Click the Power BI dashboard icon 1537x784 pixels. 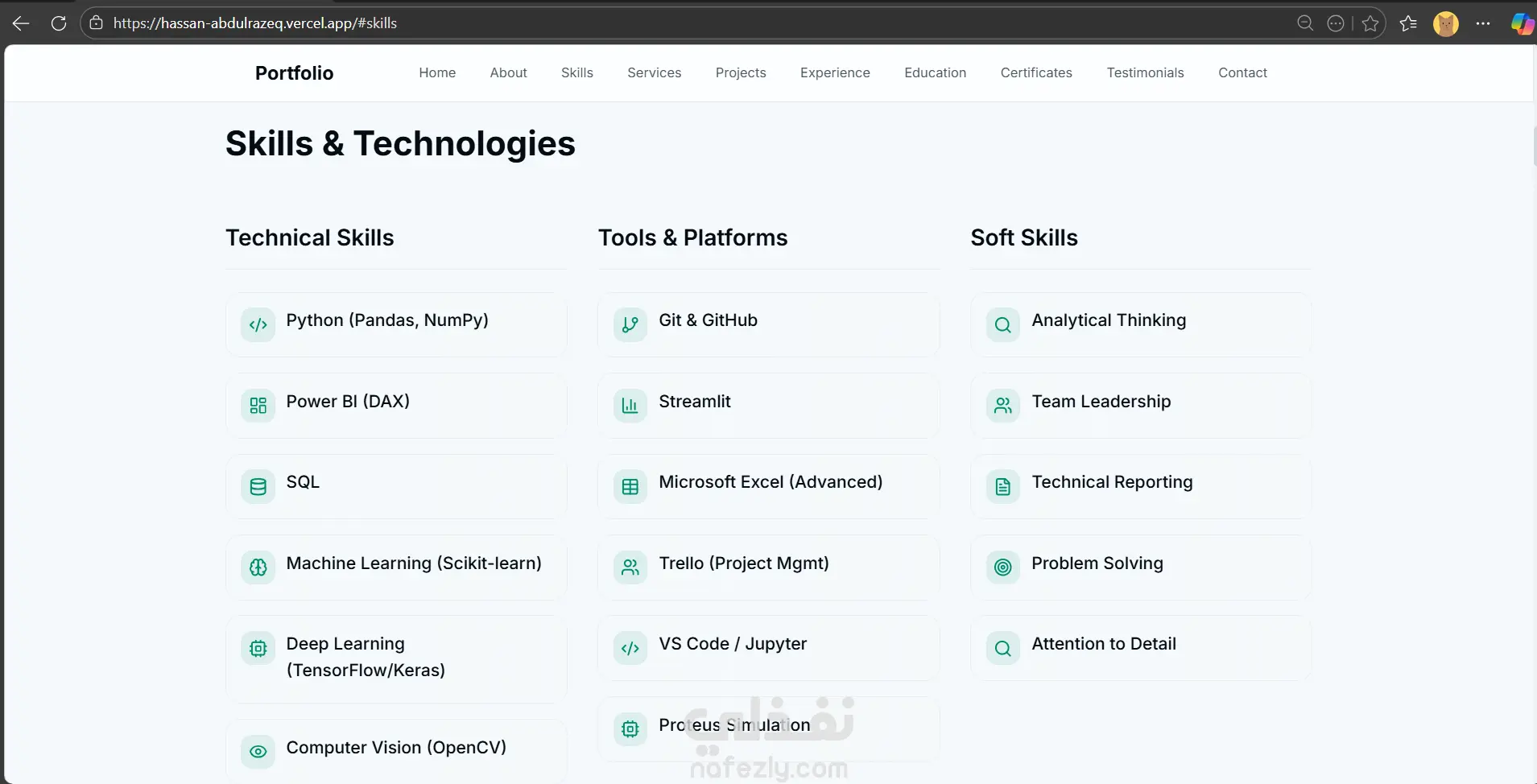tap(258, 406)
